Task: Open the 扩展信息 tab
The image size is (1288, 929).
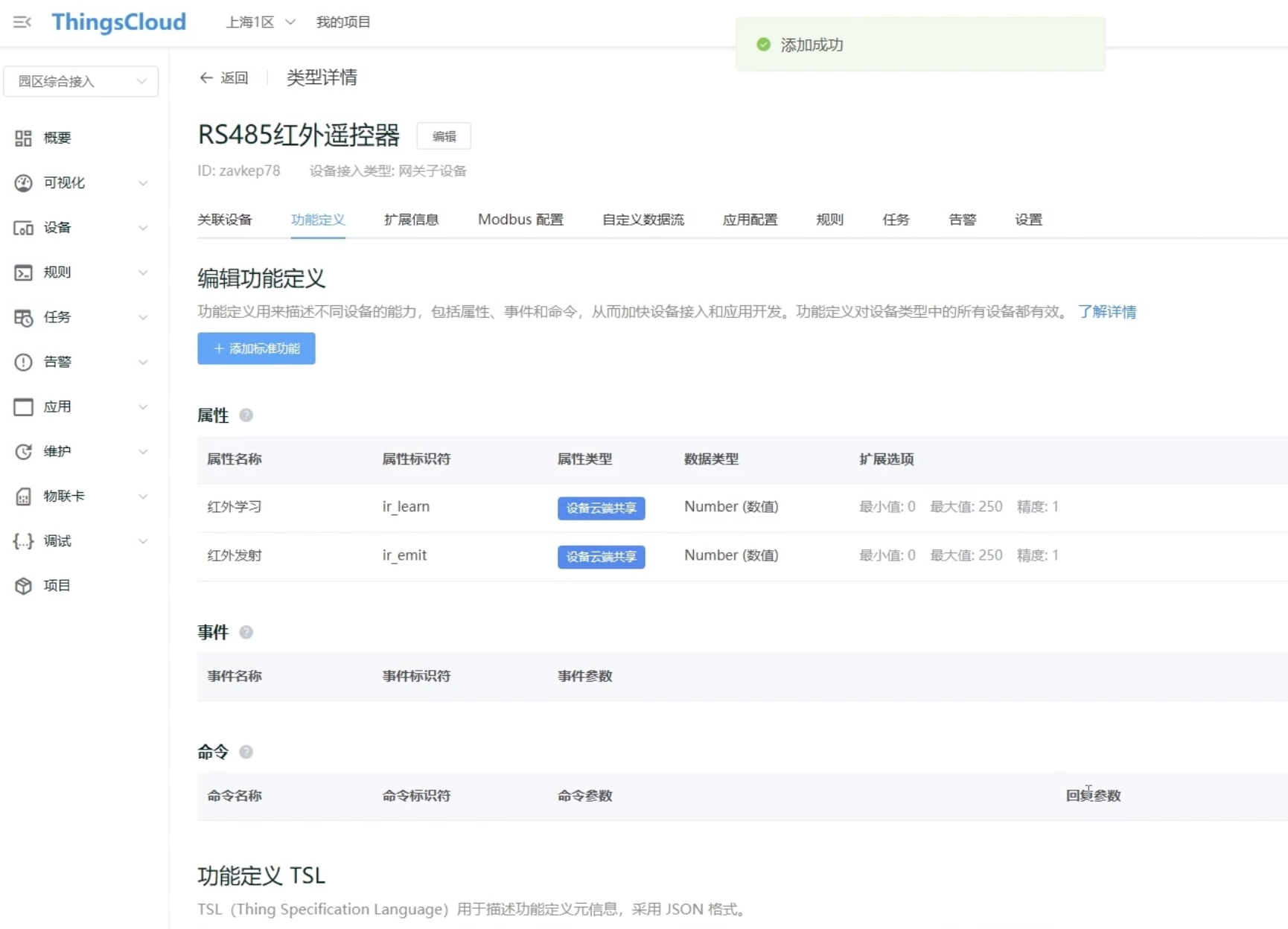Action: (x=411, y=220)
